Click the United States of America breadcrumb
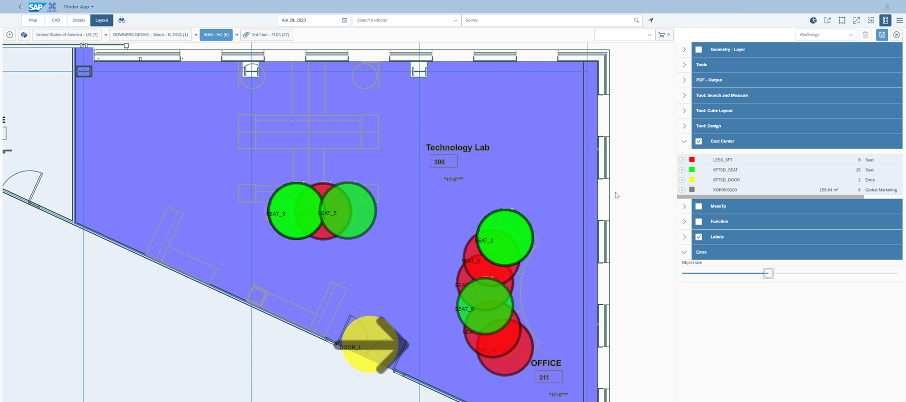Screen dimensions: 906x402 click(66, 35)
